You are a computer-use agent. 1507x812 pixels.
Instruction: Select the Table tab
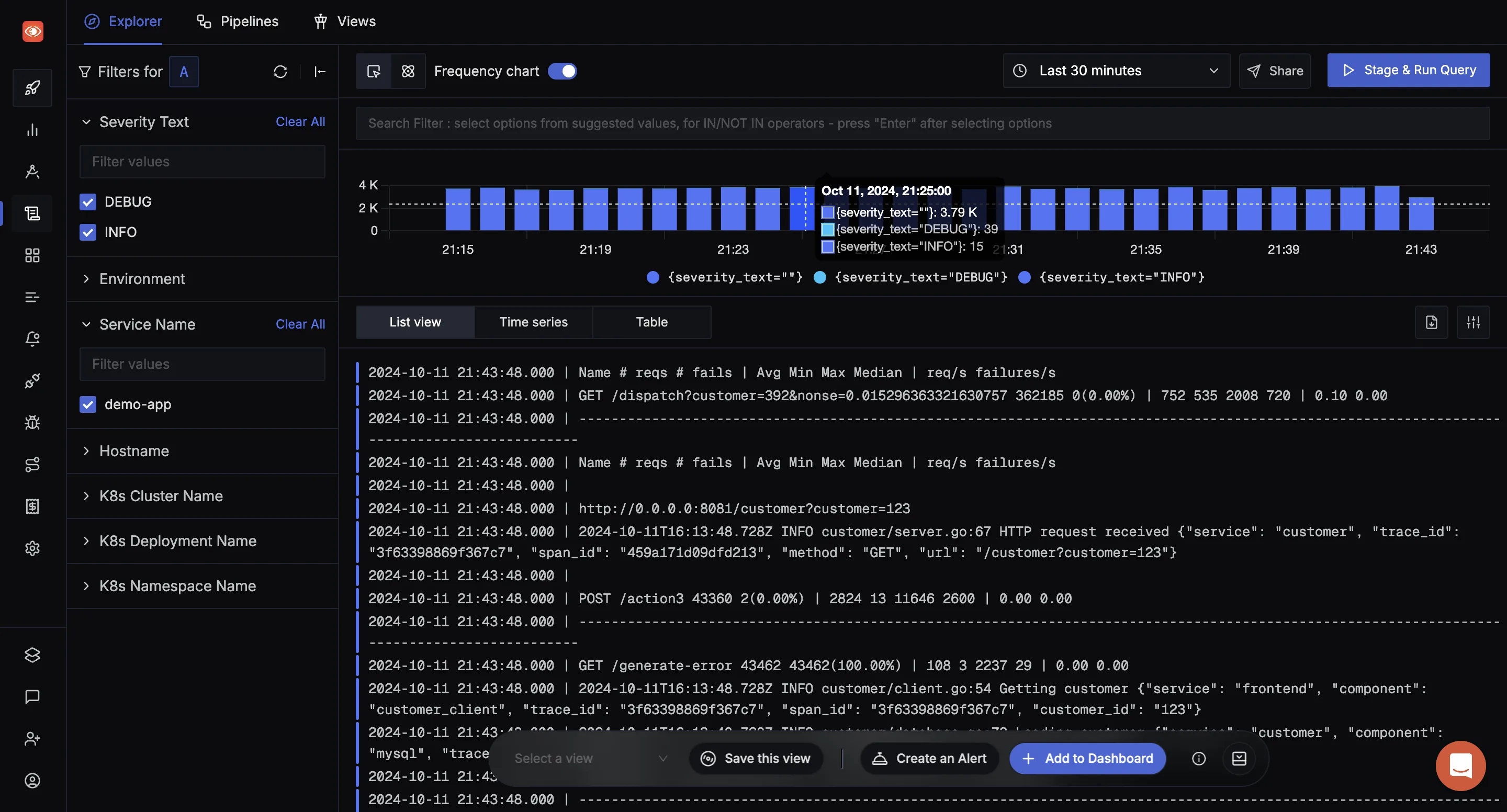point(651,322)
